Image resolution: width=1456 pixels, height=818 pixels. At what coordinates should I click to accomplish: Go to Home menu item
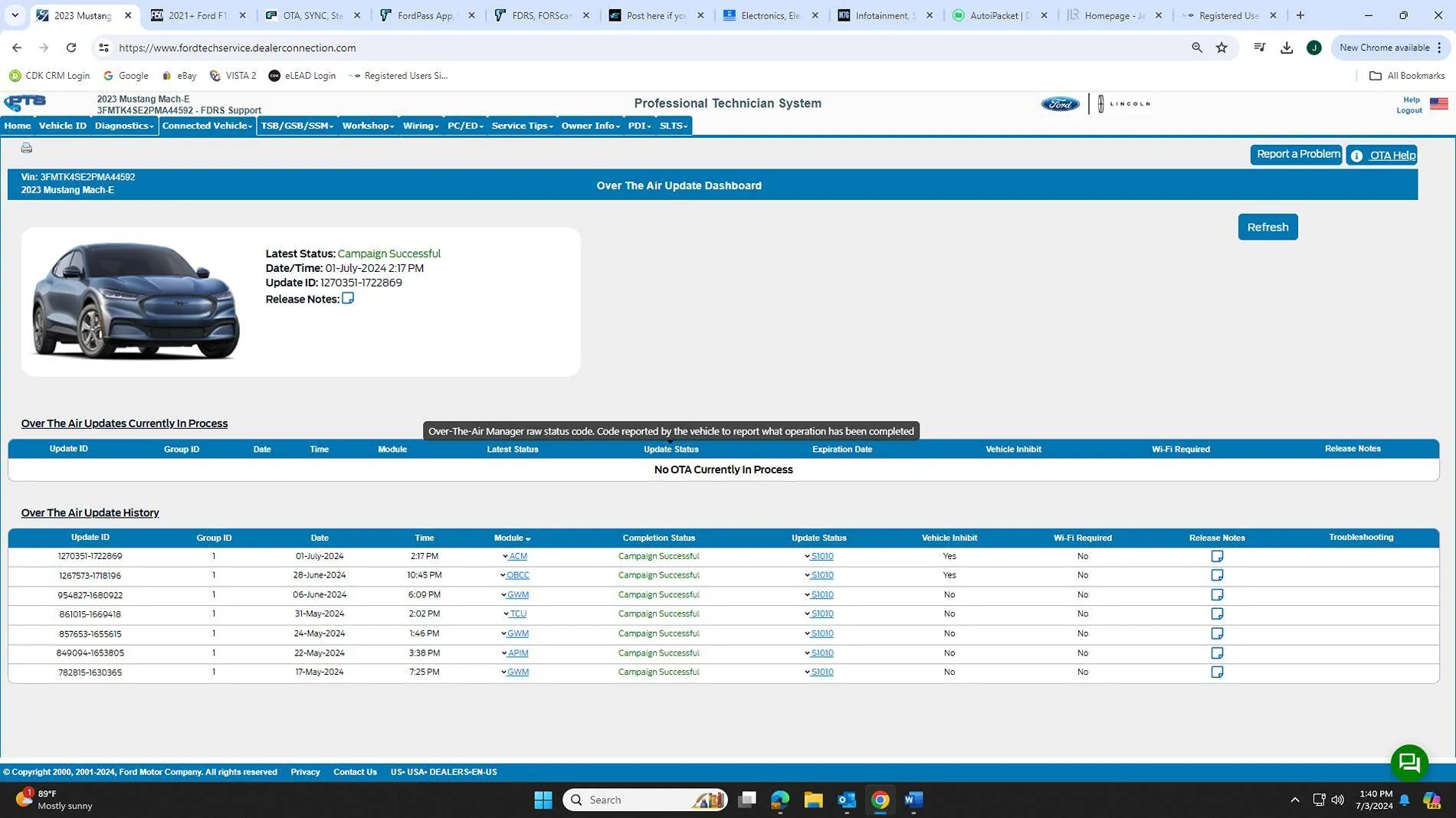point(18,126)
